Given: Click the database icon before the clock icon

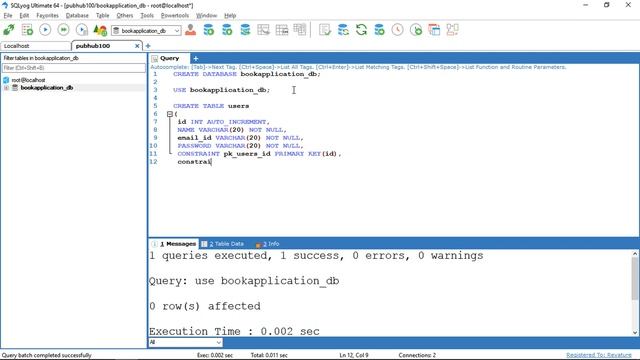Looking at the screenshot, I should click(x=379, y=30).
